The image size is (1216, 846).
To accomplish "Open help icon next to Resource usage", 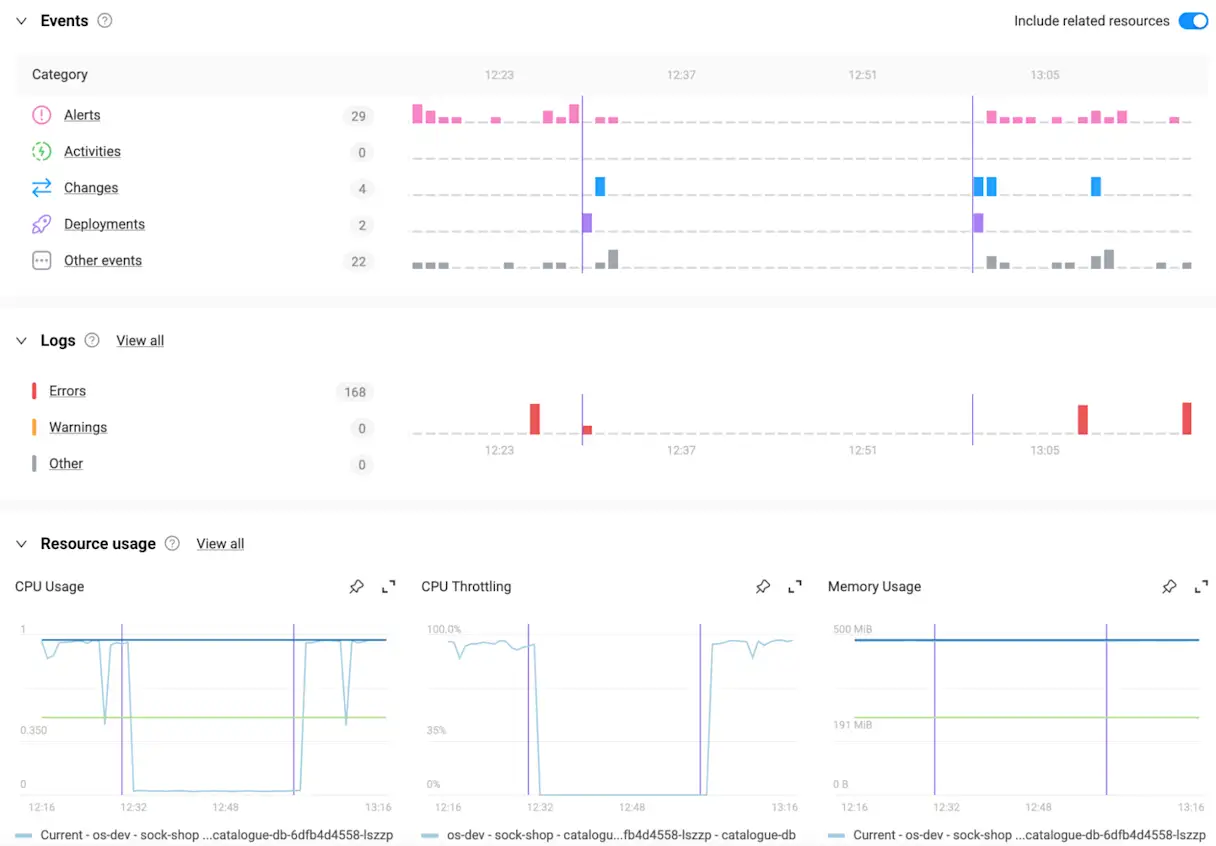I will [172, 544].
